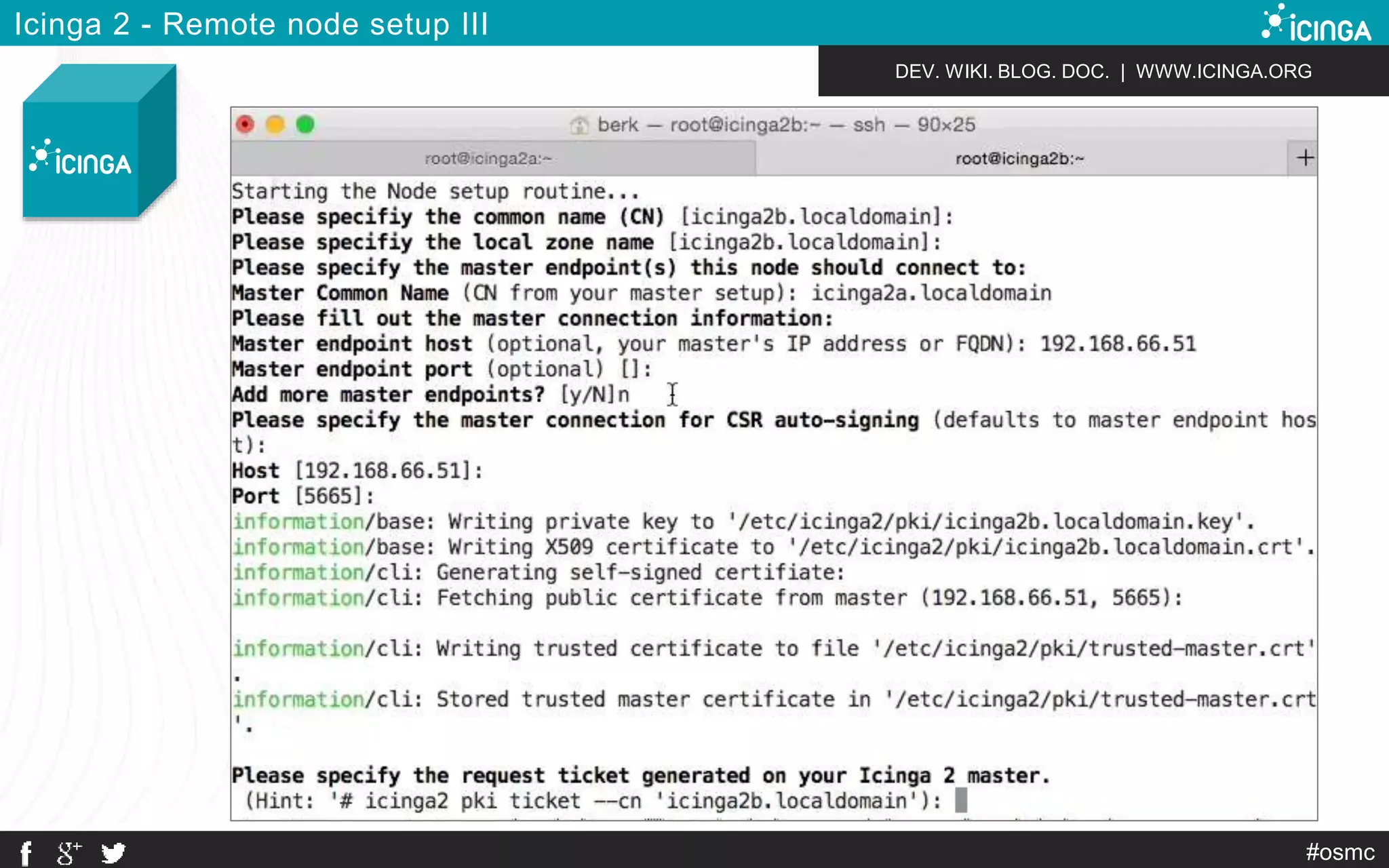
Task: Click 'icinga2a.localdomain' master common name value
Action: click(931, 293)
